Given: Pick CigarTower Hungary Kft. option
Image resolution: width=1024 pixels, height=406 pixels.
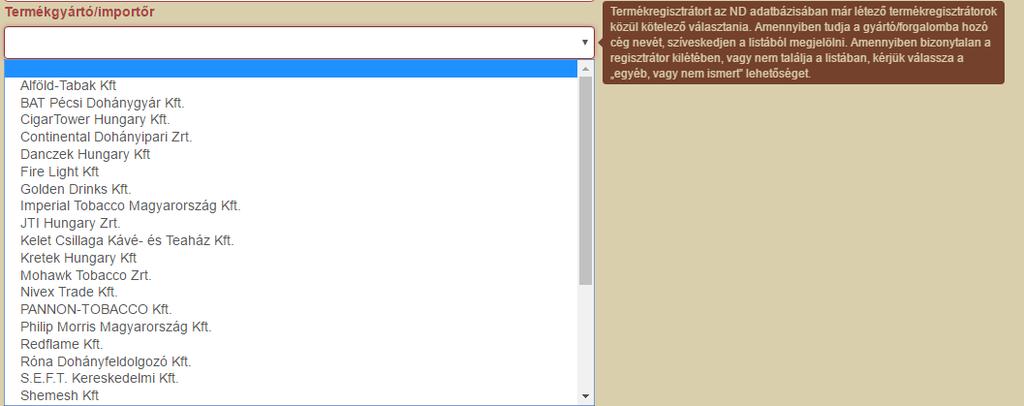Looking at the screenshot, I should point(95,120).
